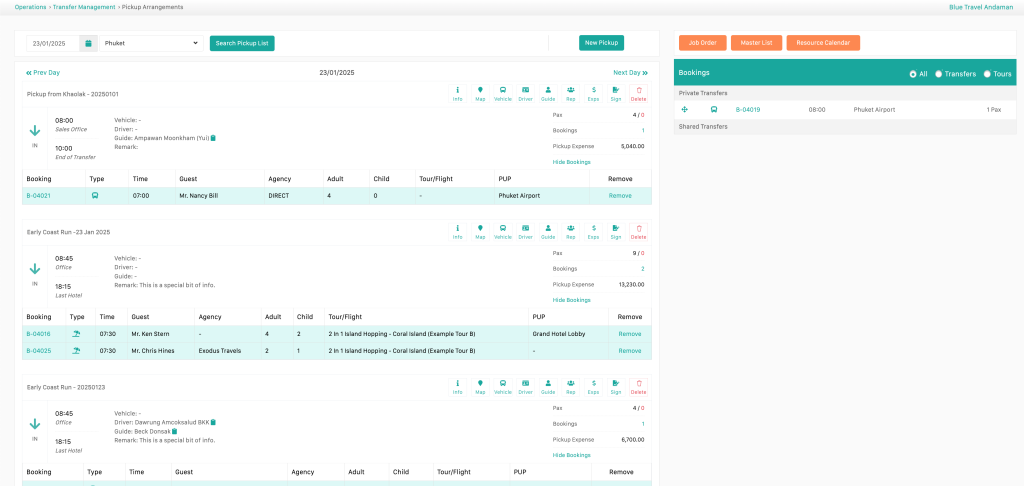Select the Tours radio button

(987, 74)
